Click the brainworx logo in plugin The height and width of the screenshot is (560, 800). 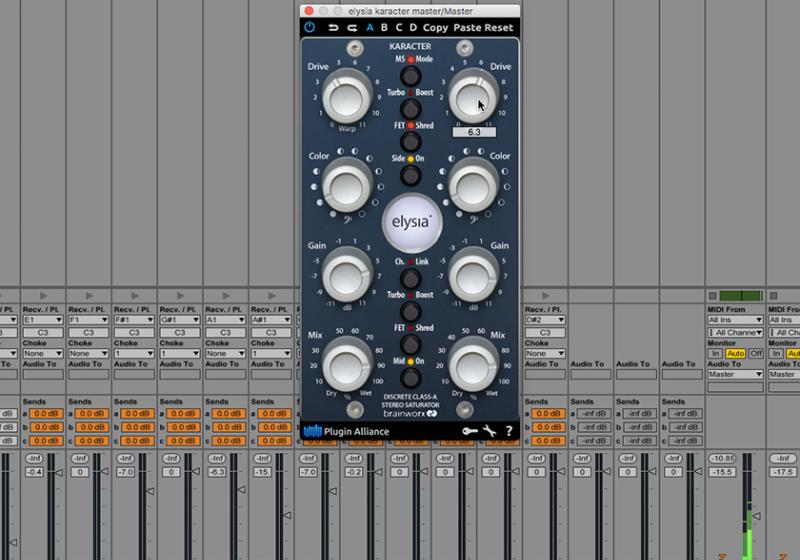coord(411,413)
